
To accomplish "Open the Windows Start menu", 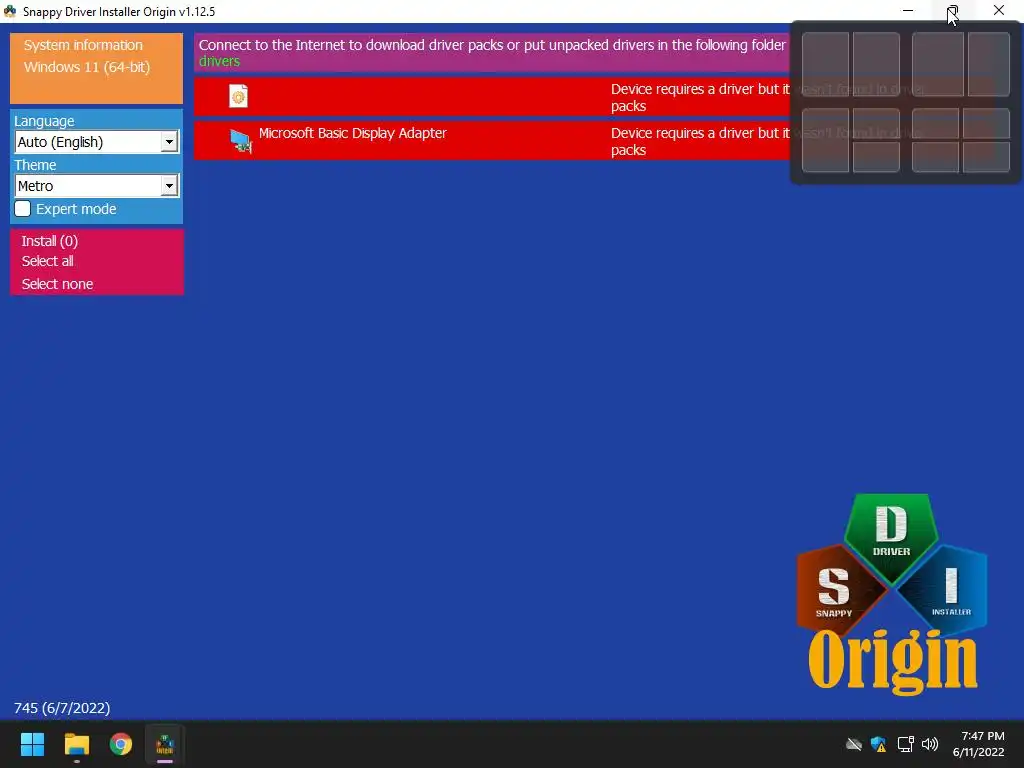I will click(32, 744).
